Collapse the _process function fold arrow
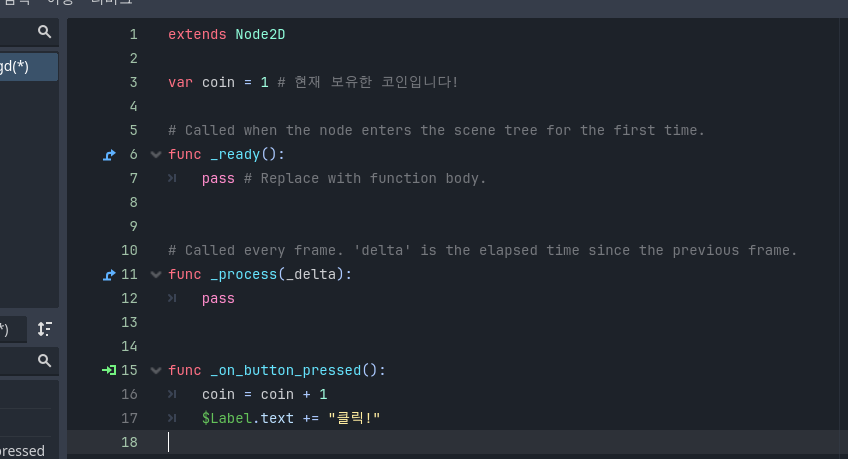This screenshot has width=848, height=459. click(156, 275)
